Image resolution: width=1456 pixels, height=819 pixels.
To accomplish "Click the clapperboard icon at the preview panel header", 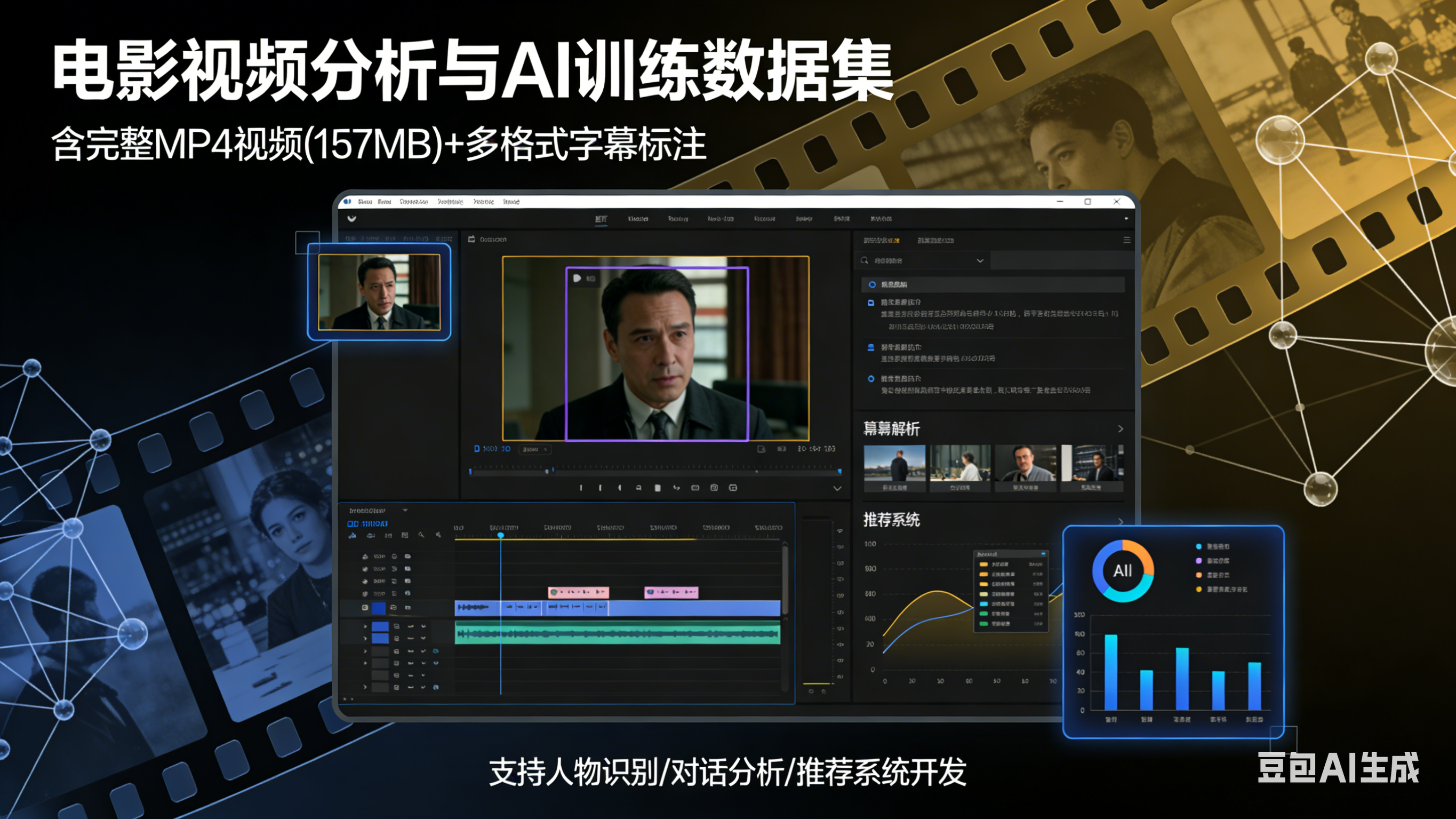I will pyautogui.click(x=471, y=240).
